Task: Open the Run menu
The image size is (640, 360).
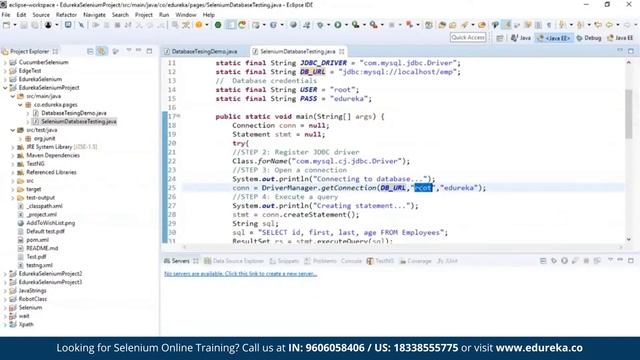Action: 164,15
